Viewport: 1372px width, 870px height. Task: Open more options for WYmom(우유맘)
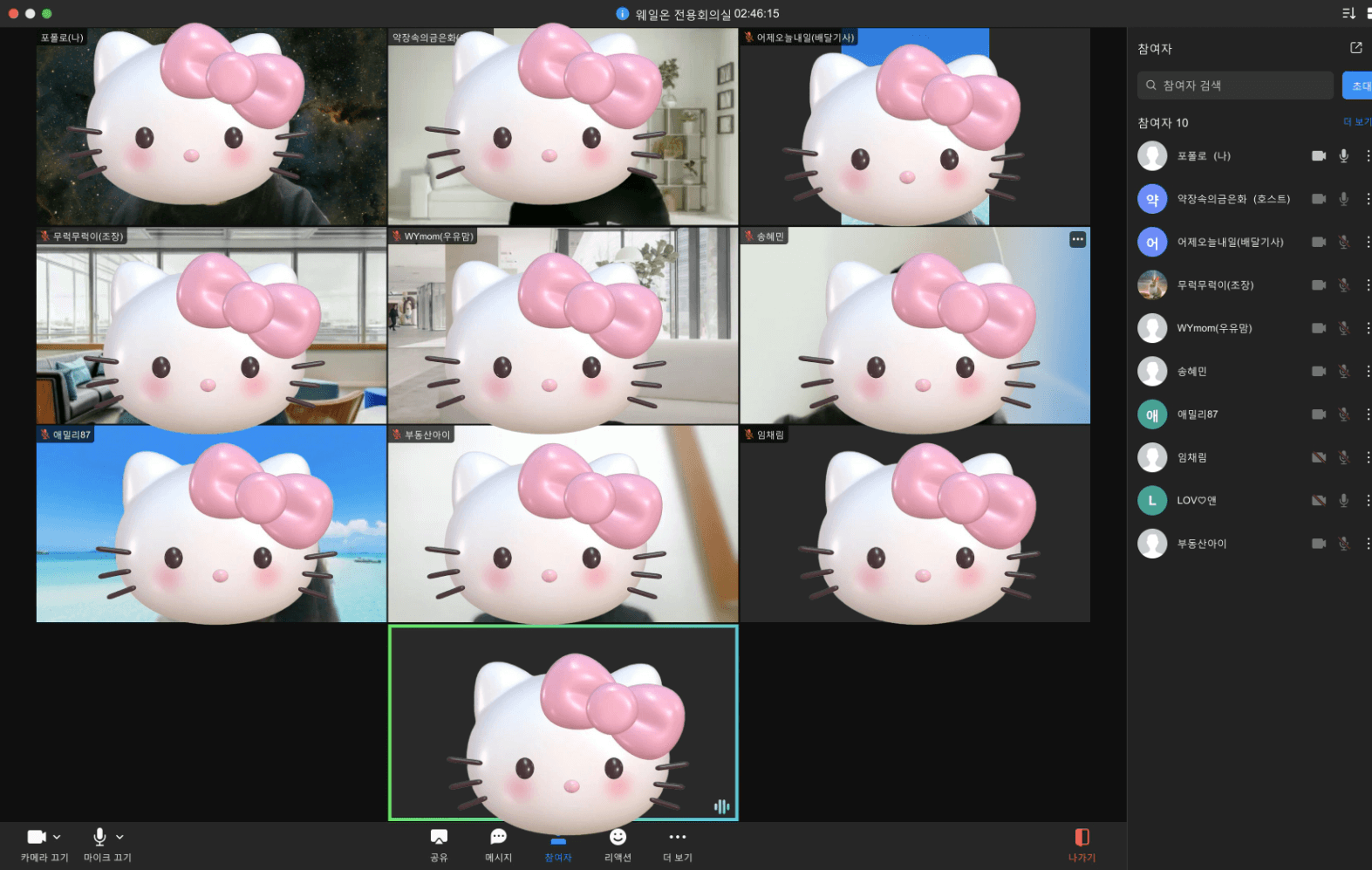click(x=1368, y=328)
